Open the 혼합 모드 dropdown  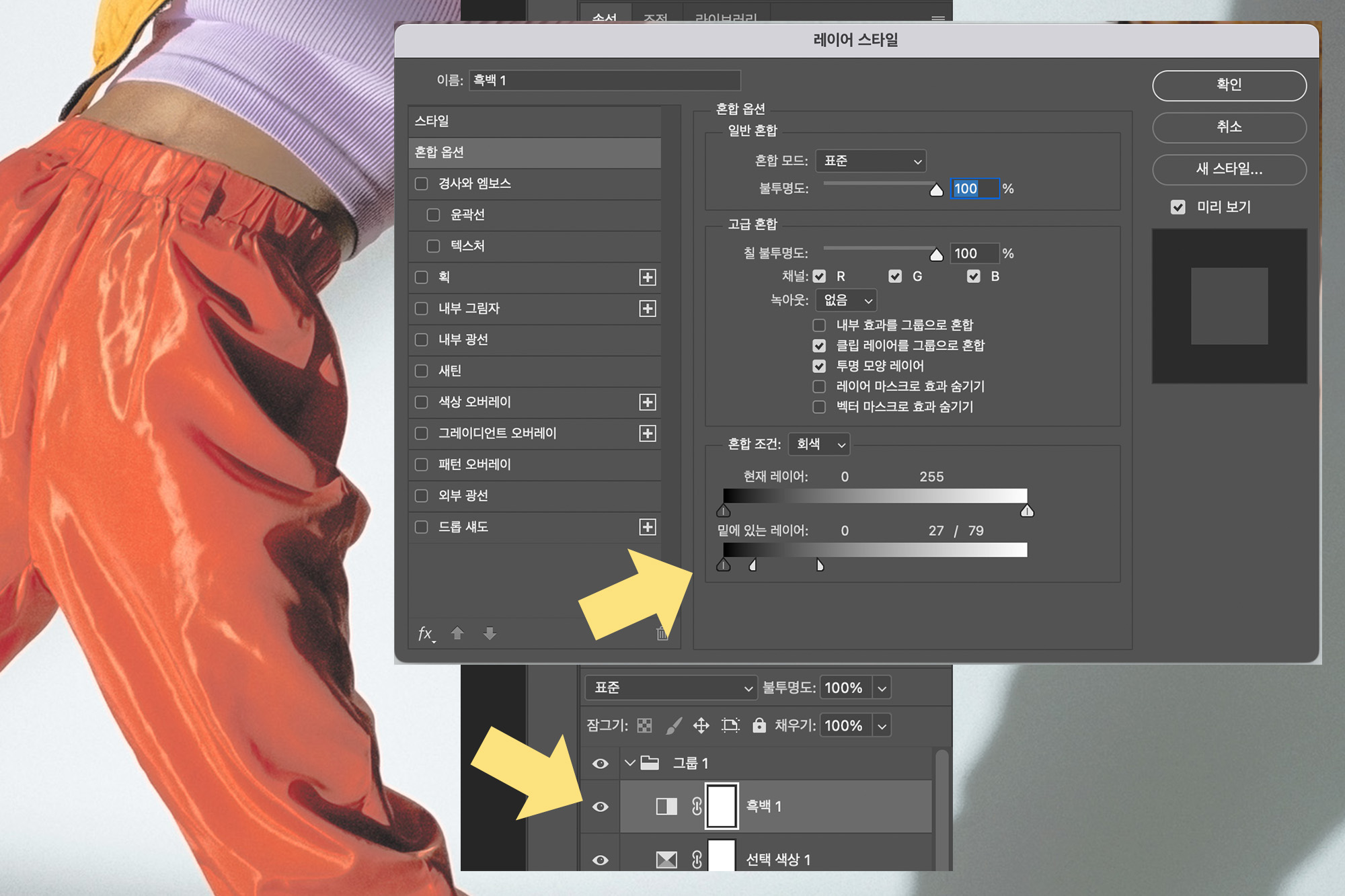point(871,161)
